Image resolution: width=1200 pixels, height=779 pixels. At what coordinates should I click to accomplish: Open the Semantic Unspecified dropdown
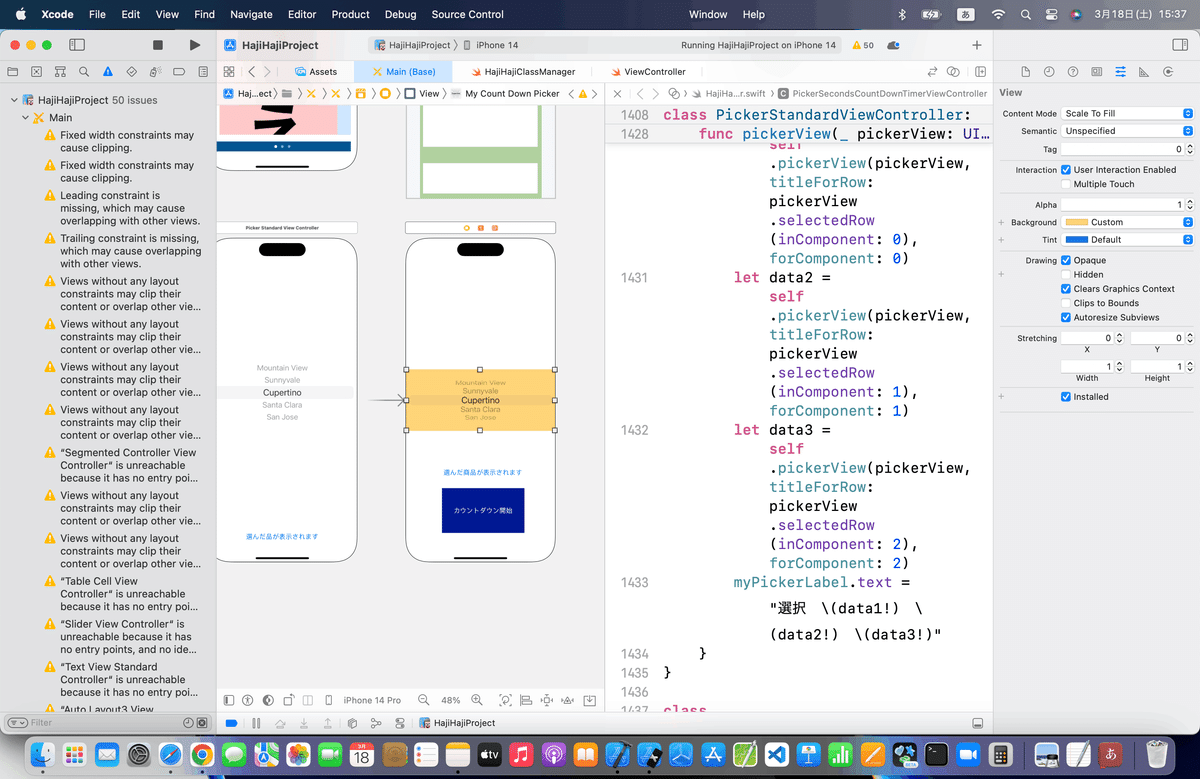tap(1127, 131)
